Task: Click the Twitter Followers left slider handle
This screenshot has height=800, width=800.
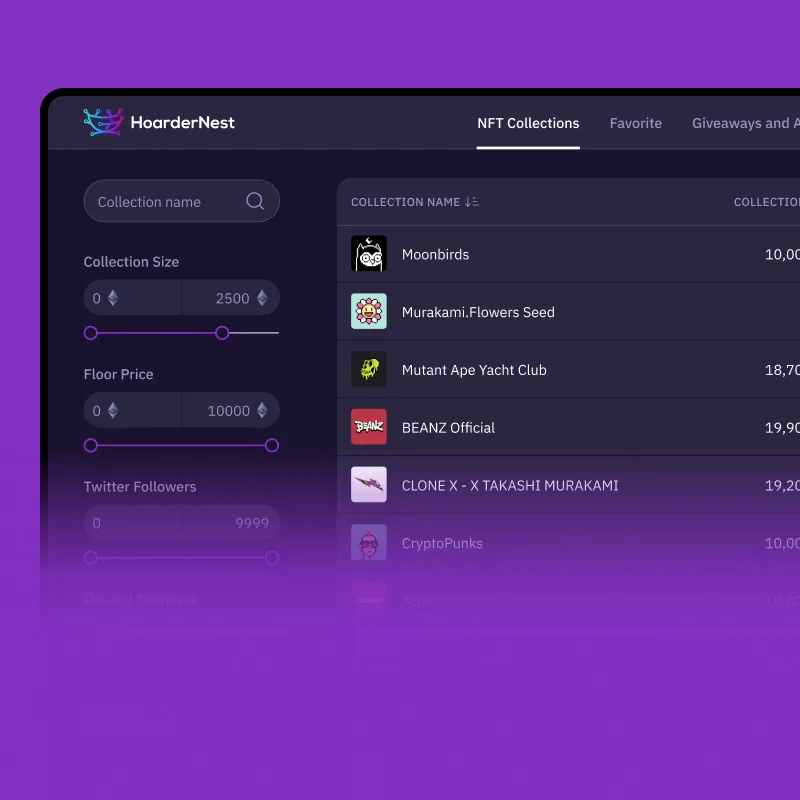Action: pyautogui.click(x=91, y=558)
